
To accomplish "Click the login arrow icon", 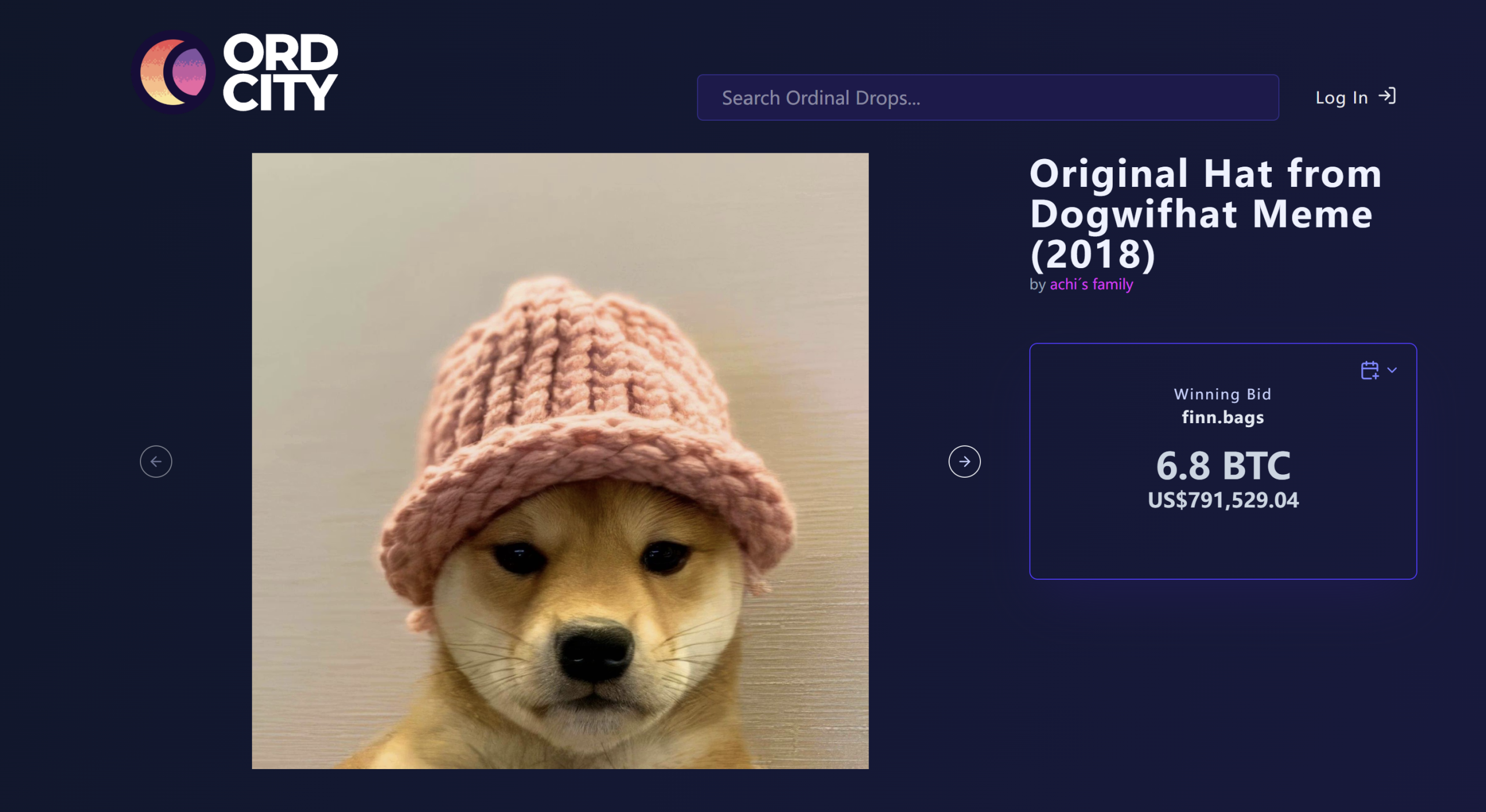I will point(1387,96).
